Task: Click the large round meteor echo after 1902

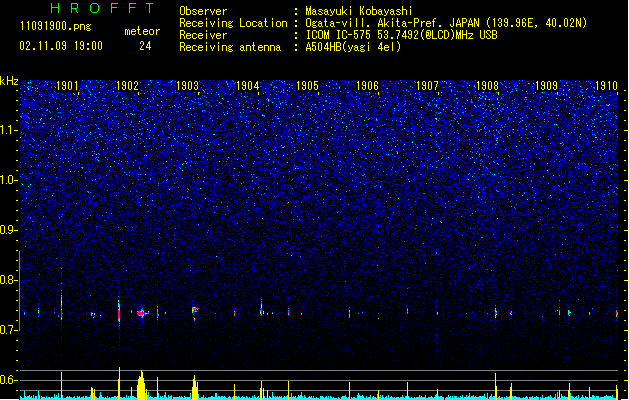Action: (x=141, y=313)
